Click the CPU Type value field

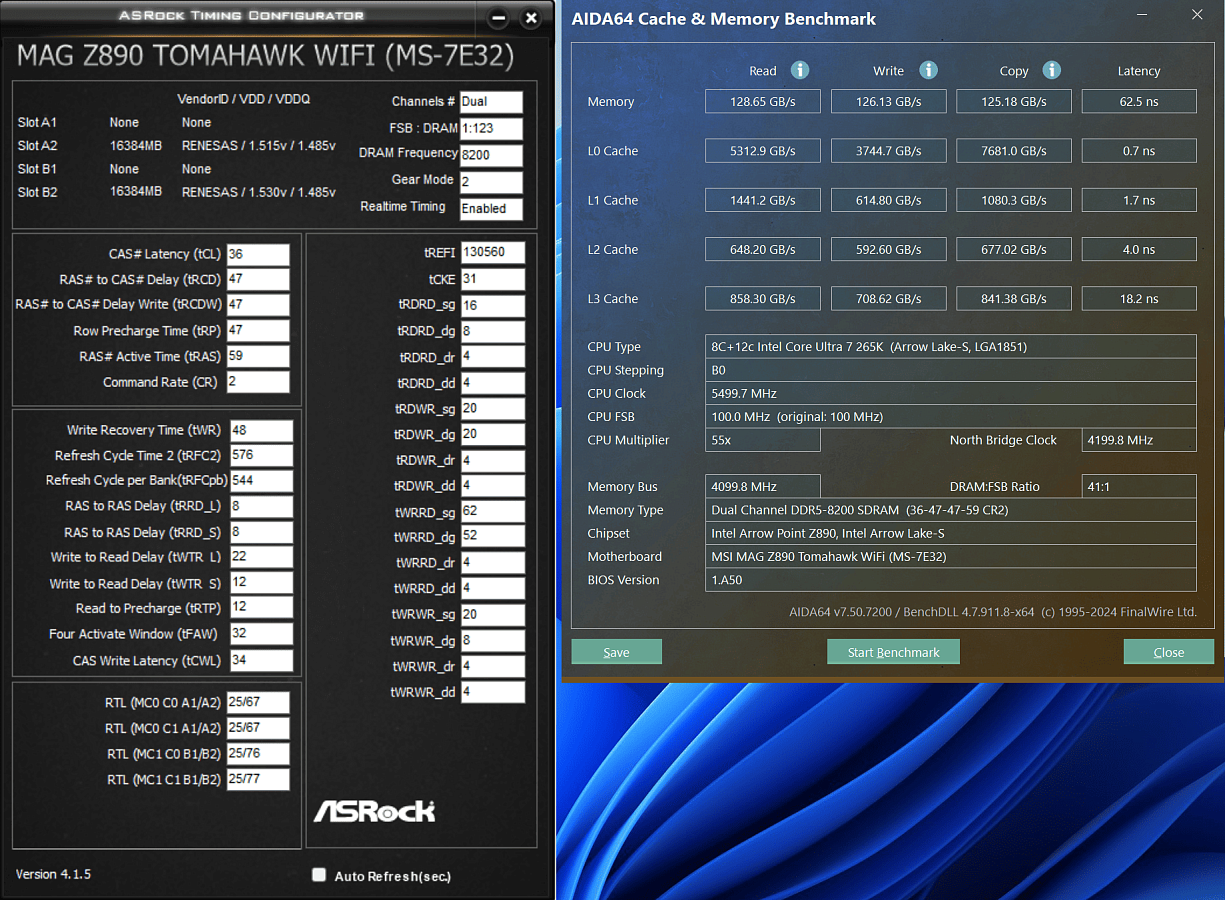[951, 347]
